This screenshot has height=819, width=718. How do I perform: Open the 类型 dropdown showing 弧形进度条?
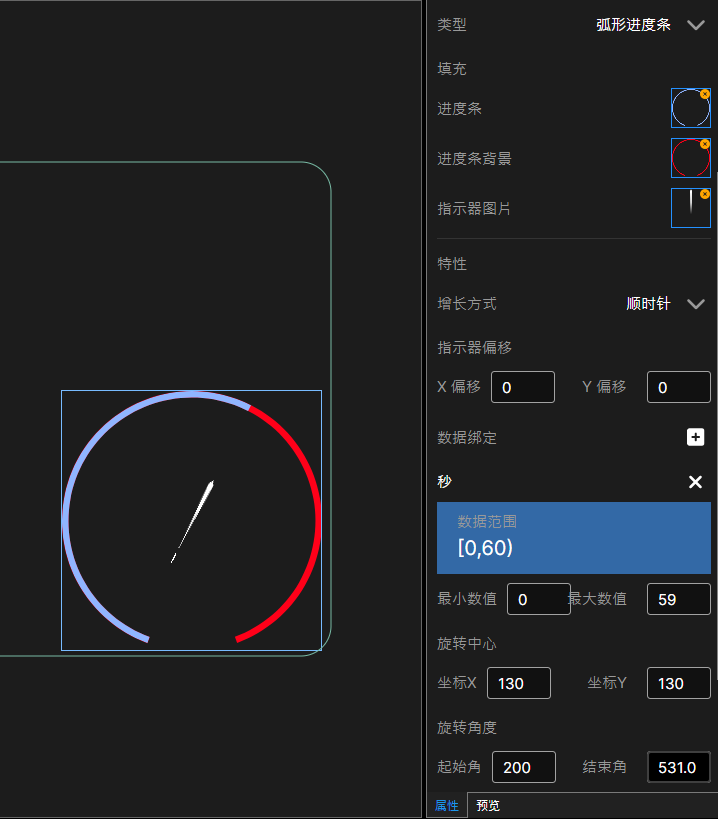point(650,25)
